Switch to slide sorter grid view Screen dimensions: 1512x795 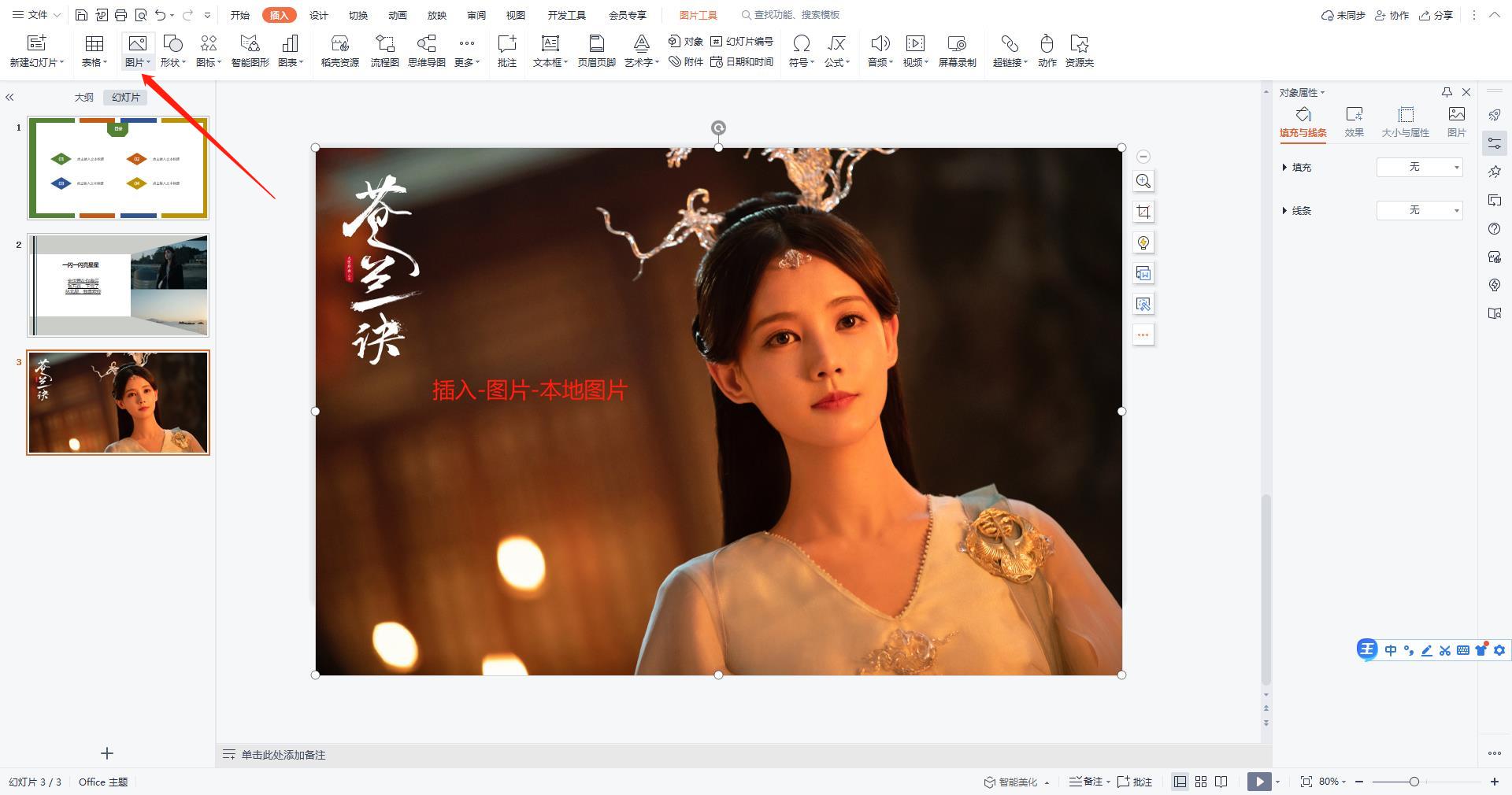pos(1201,782)
